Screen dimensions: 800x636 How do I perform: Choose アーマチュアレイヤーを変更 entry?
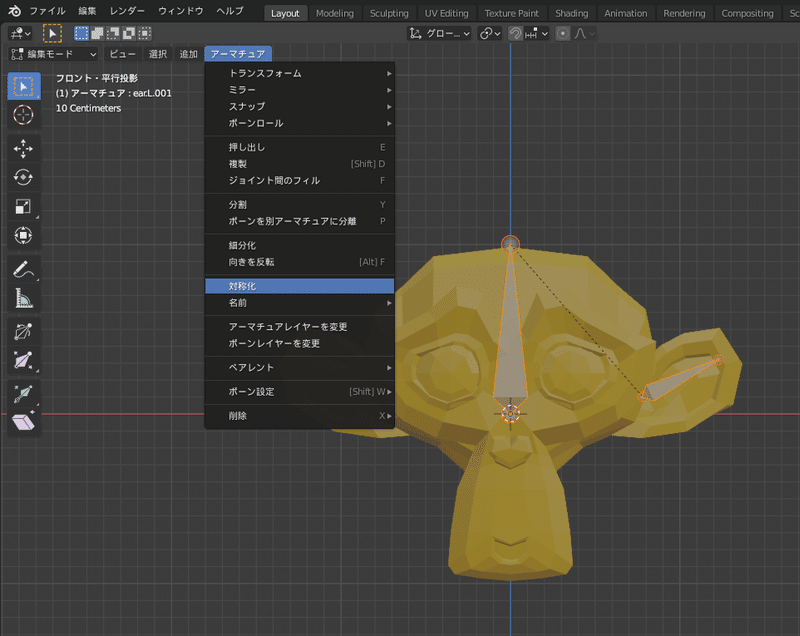tap(299, 327)
